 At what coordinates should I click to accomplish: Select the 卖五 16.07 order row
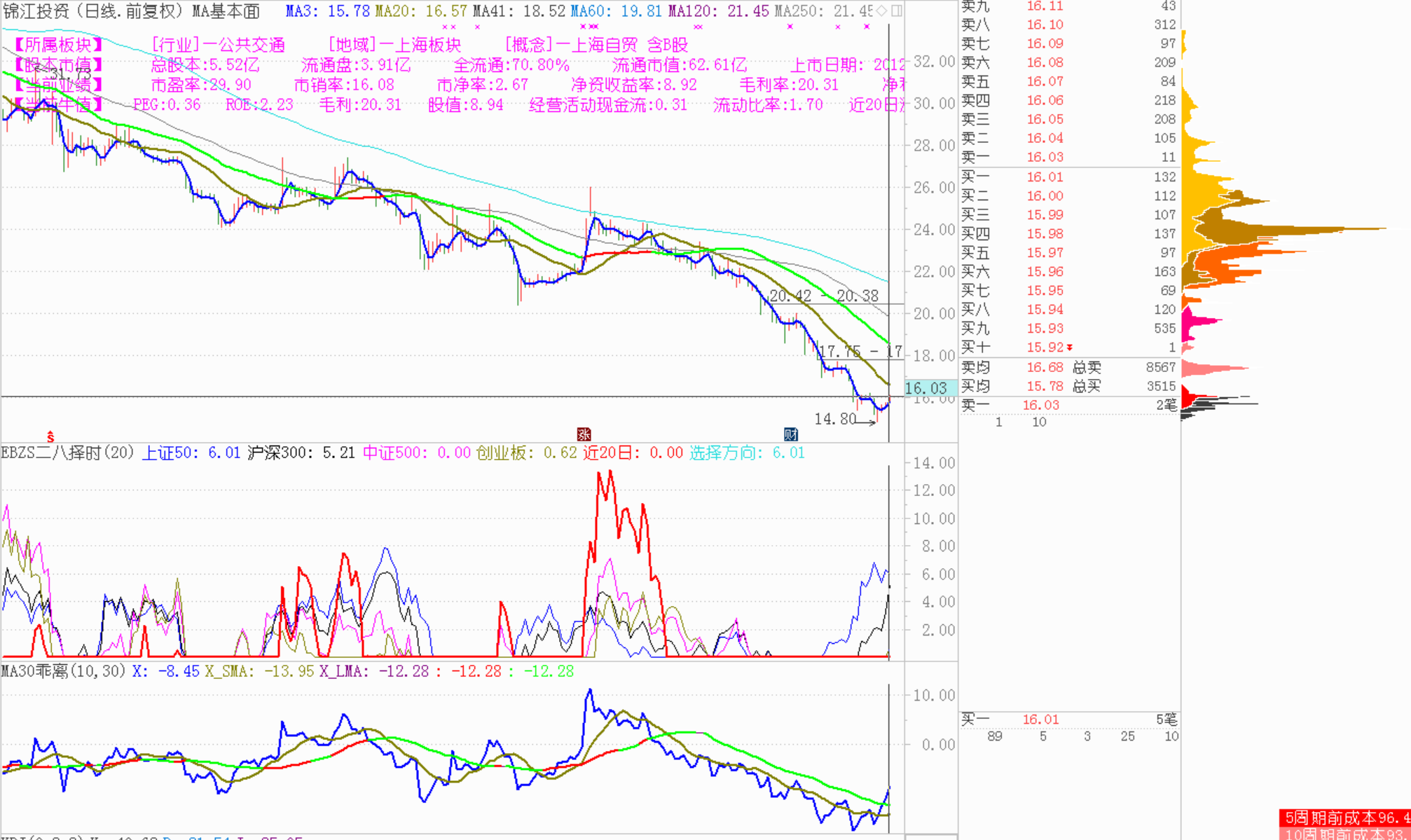pos(1068,81)
